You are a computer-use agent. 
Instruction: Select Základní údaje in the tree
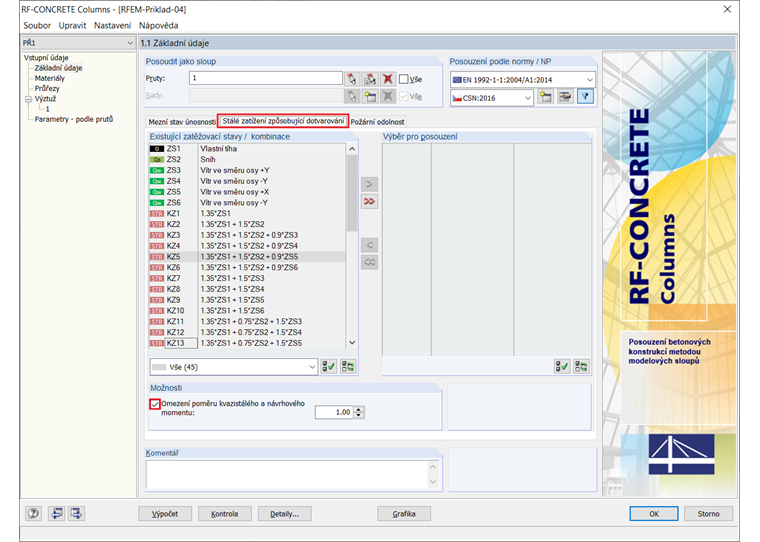(58, 68)
